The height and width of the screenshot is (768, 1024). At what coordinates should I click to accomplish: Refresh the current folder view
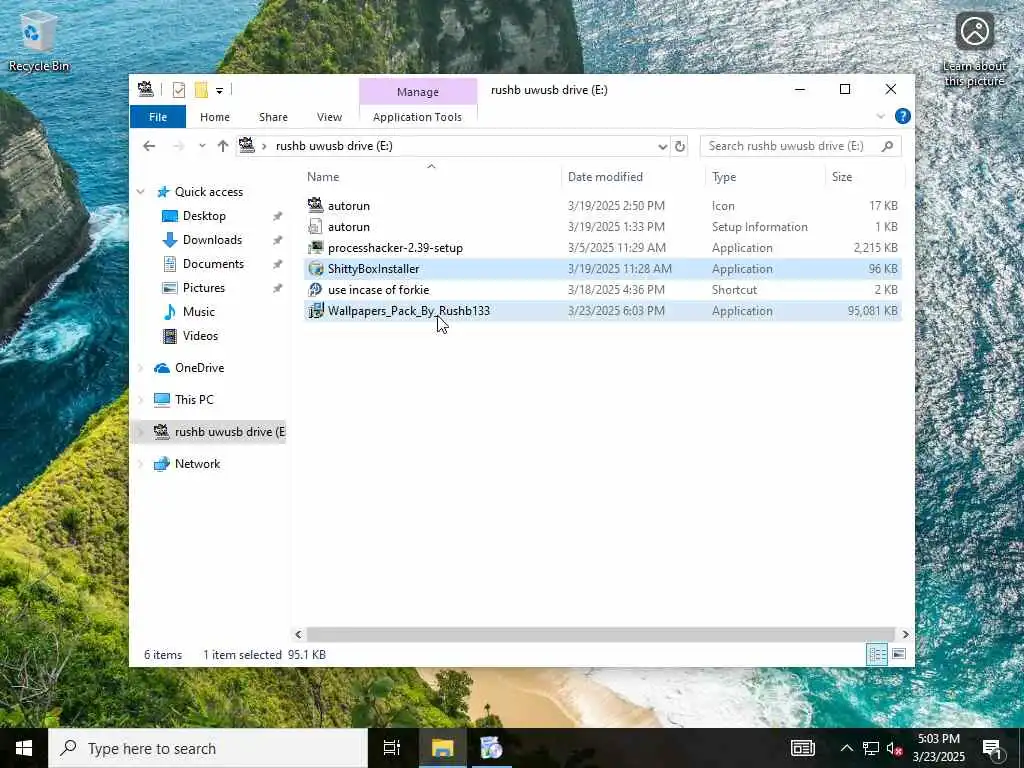(679, 146)
